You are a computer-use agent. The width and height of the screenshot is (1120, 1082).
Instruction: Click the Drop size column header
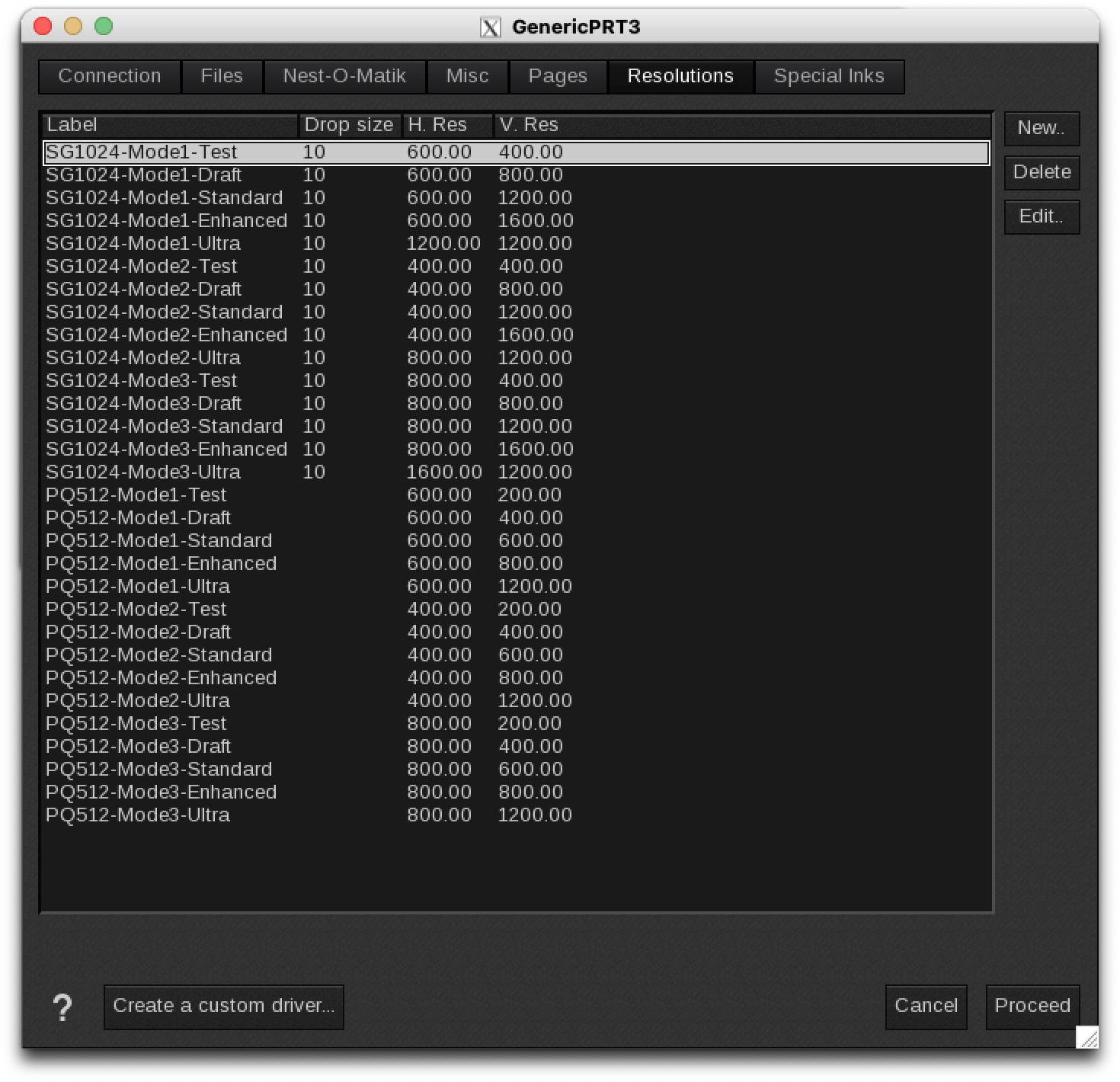tap(349, 125)
